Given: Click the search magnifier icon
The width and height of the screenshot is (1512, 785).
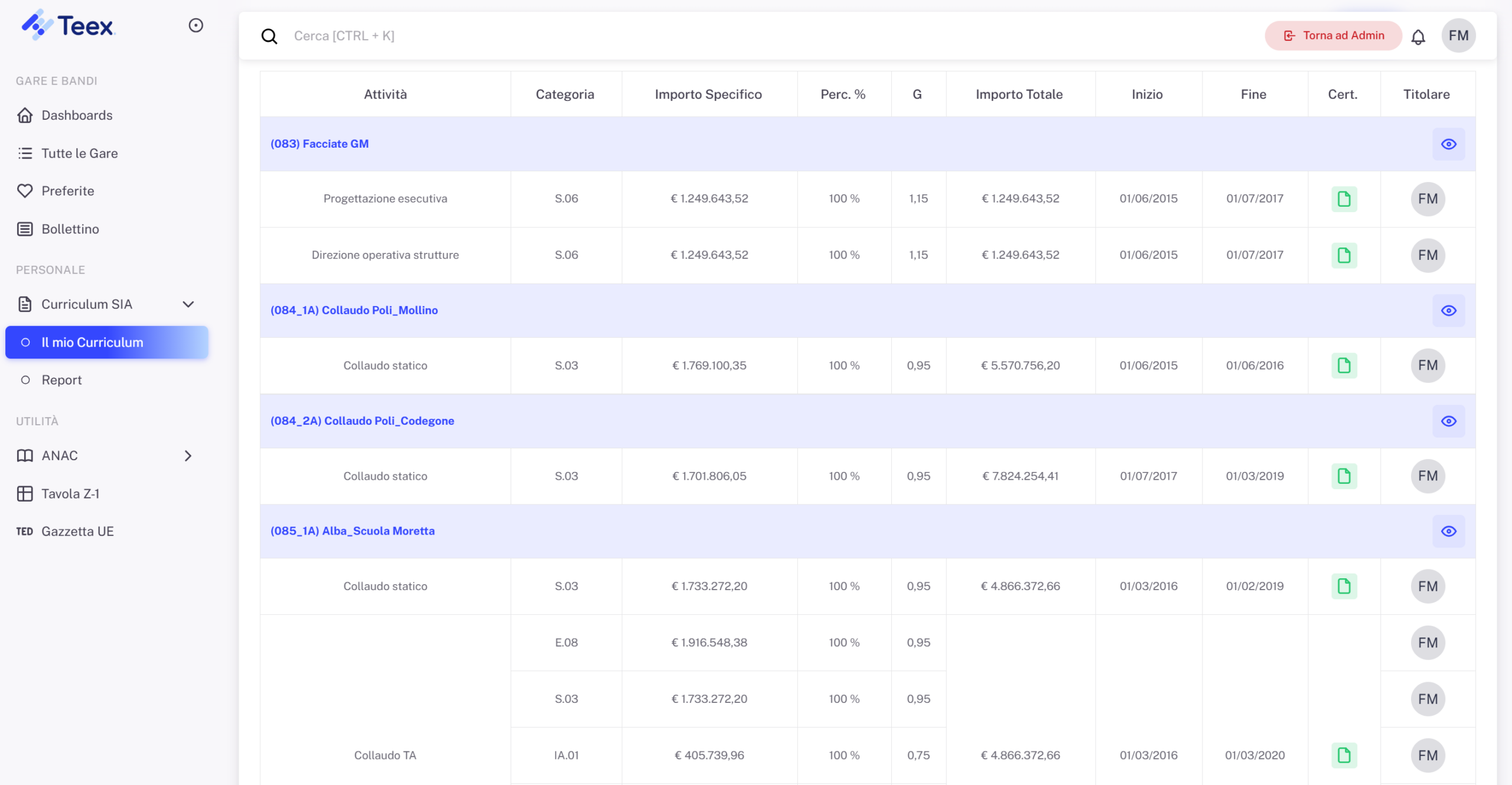Looking at the screenshot, I should 269,36.
